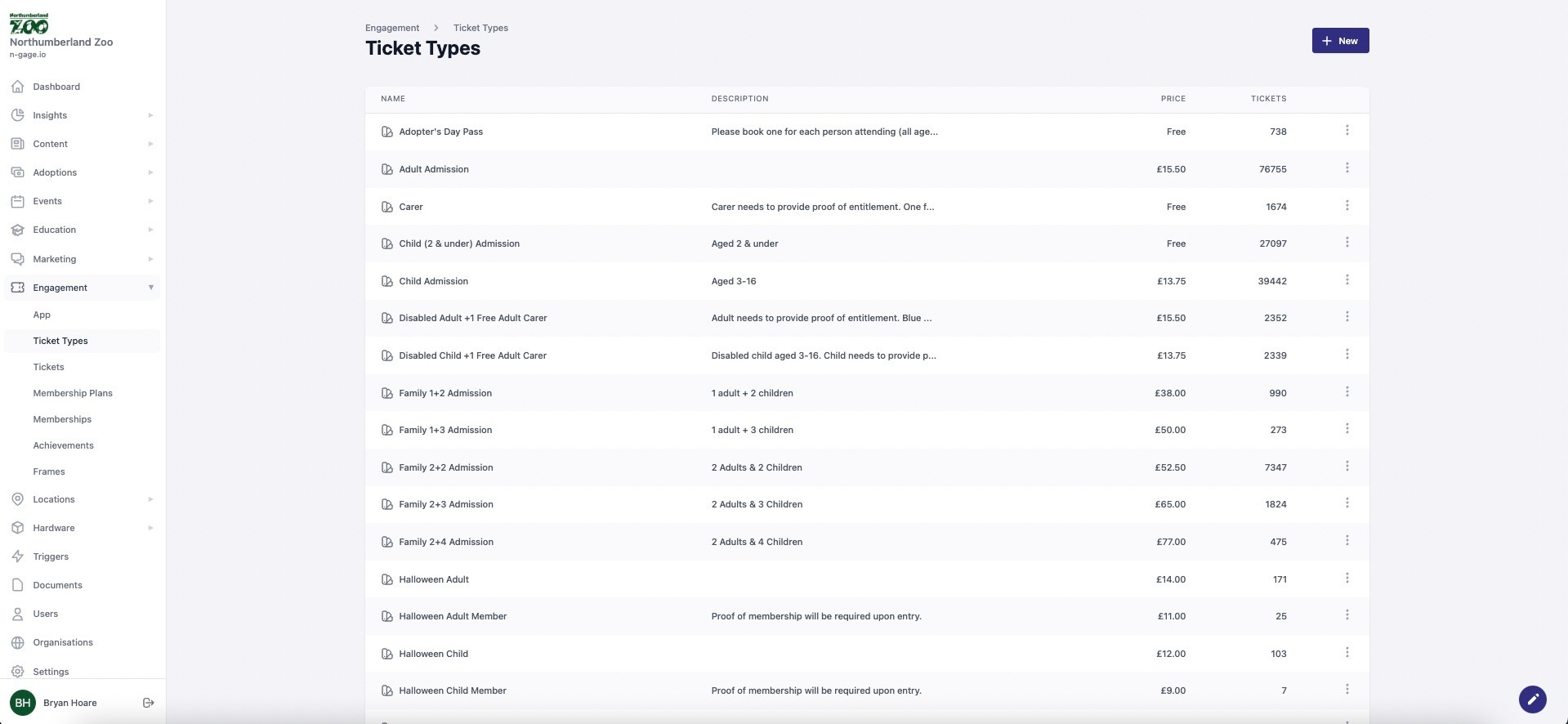Click the Northumberland Zoo logo
The height and width of the screenshot is (724, 1568).
coord(29,24)
